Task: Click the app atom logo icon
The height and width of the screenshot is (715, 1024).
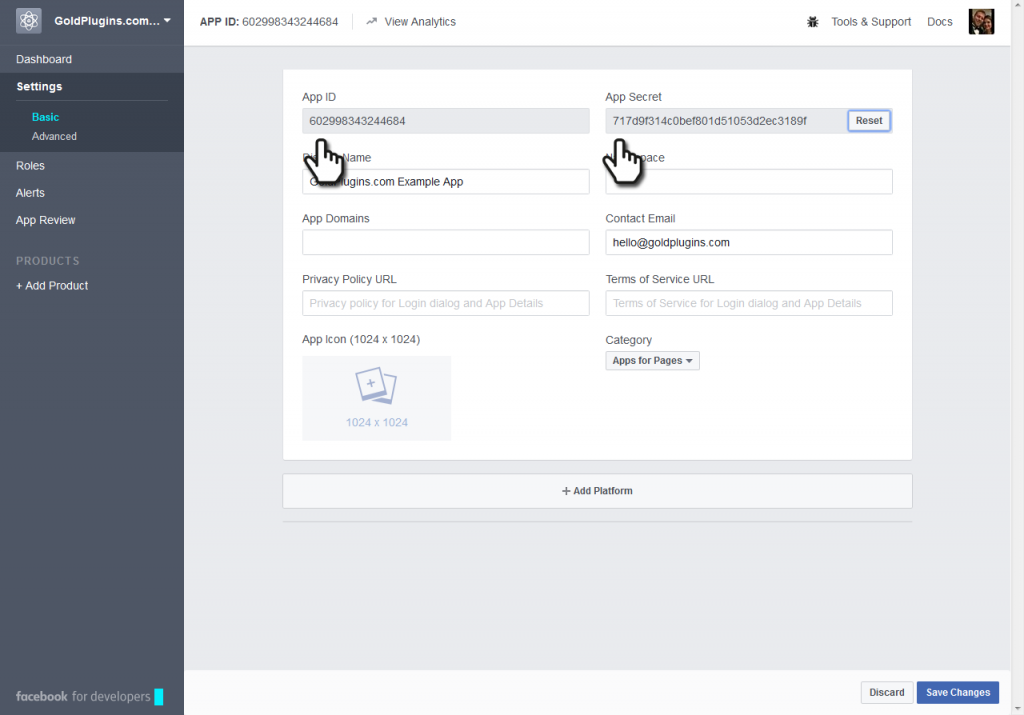Action: (x=29, y=21)
